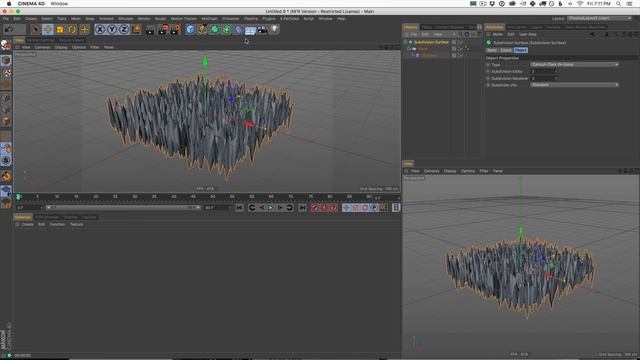The image size is (640, 360).
Task: Activate the Rotate tool
Action: tap(72, 29)
